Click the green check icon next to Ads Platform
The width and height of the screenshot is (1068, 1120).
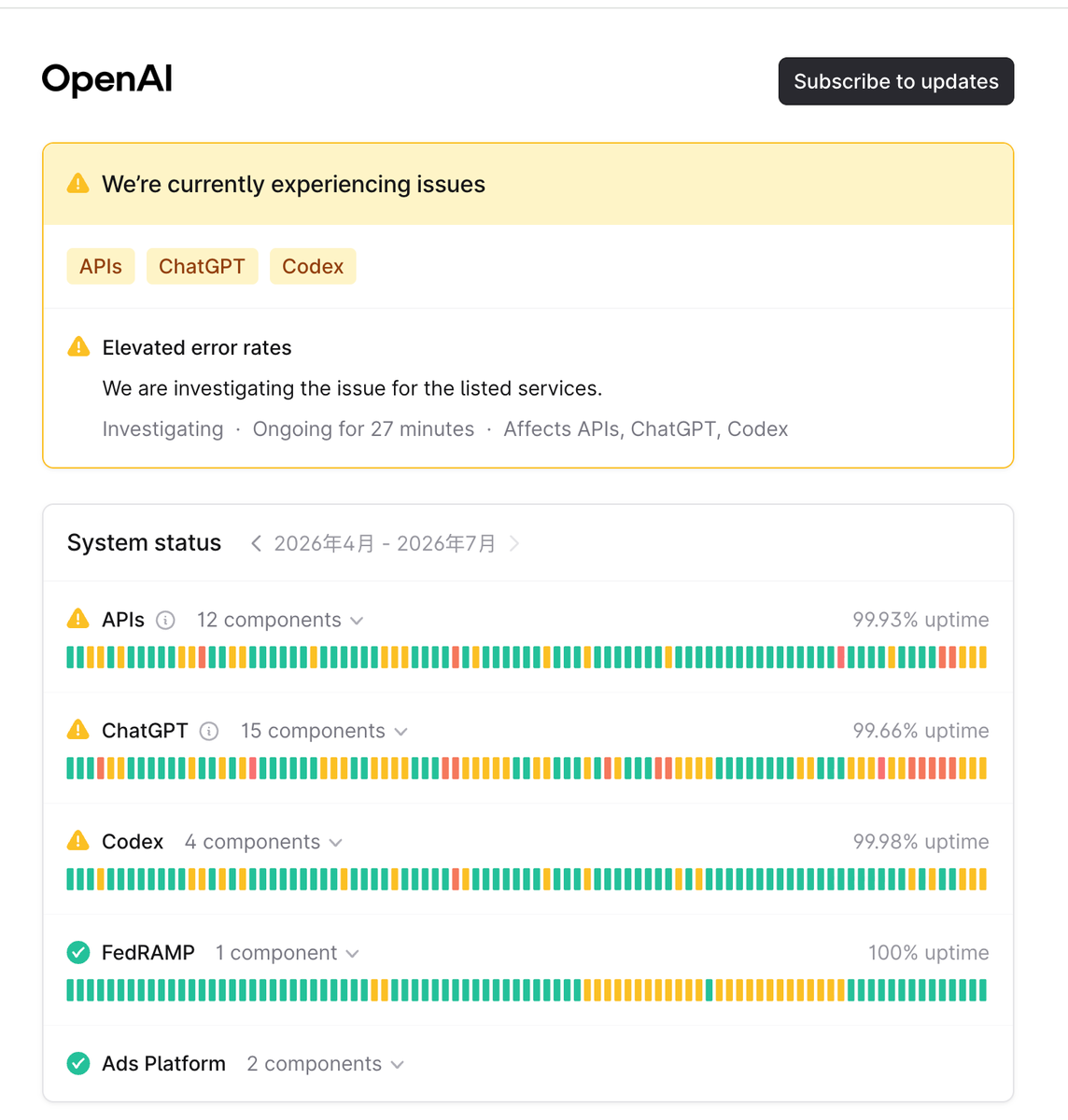point(78,1064)
